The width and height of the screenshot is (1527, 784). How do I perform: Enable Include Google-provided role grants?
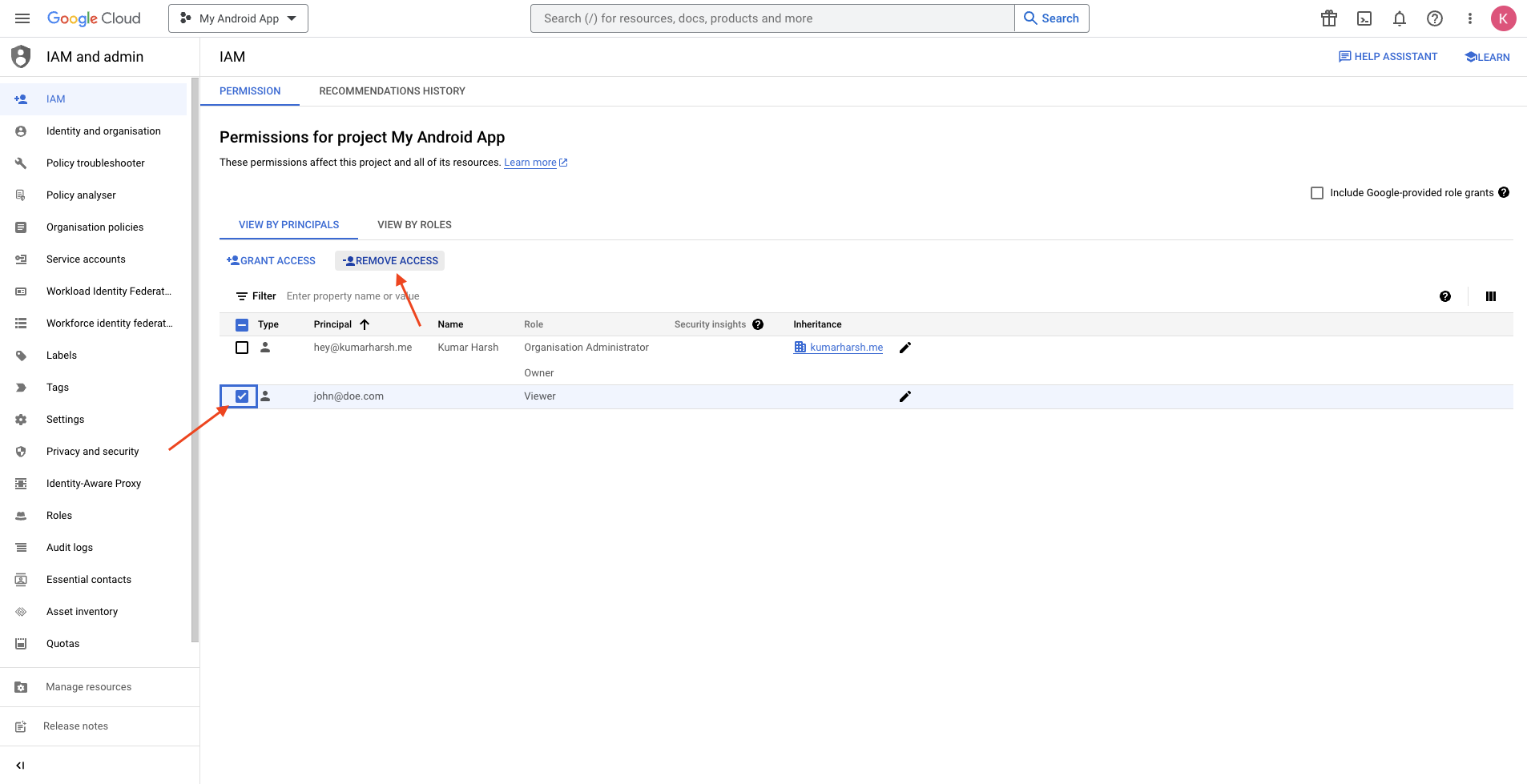click(x=1316, y=193)
